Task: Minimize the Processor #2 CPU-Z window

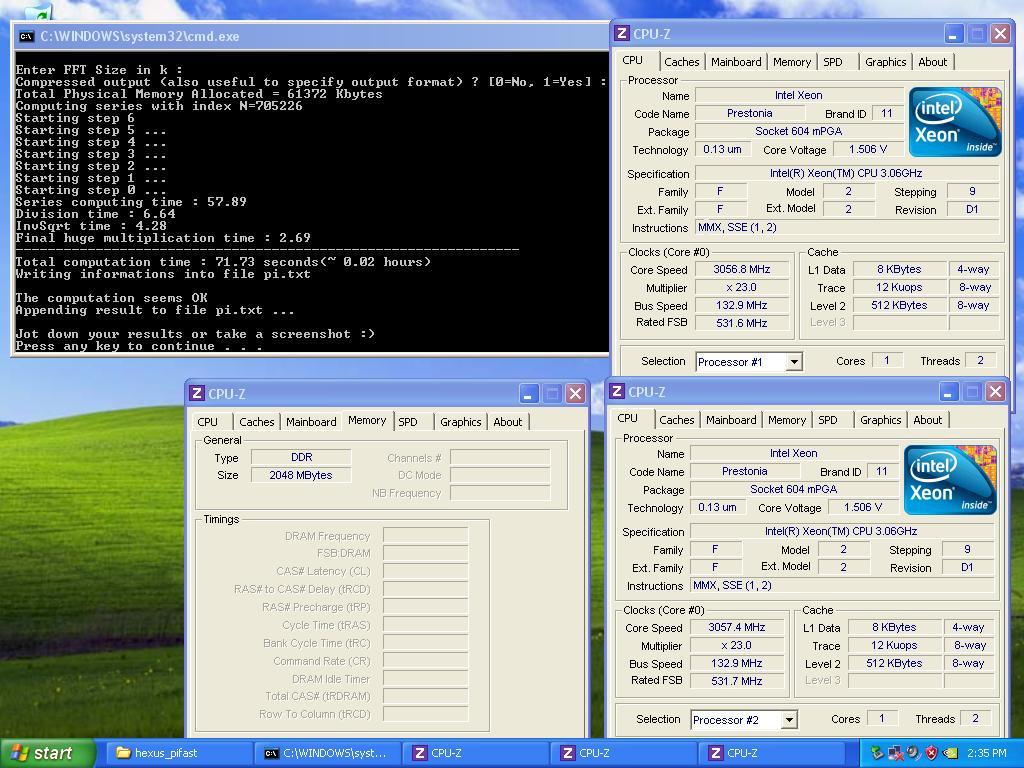Action: click(949, 391)
